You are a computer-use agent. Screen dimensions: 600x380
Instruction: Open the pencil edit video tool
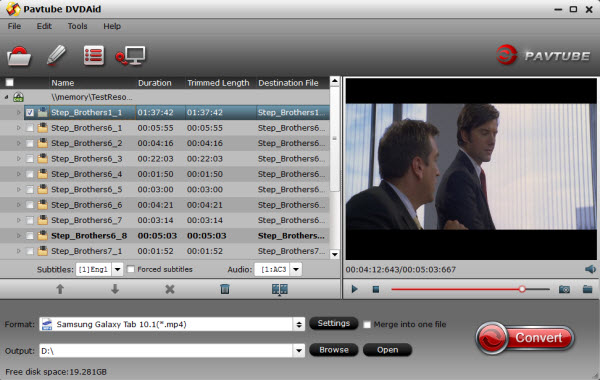tap(56, 55)
